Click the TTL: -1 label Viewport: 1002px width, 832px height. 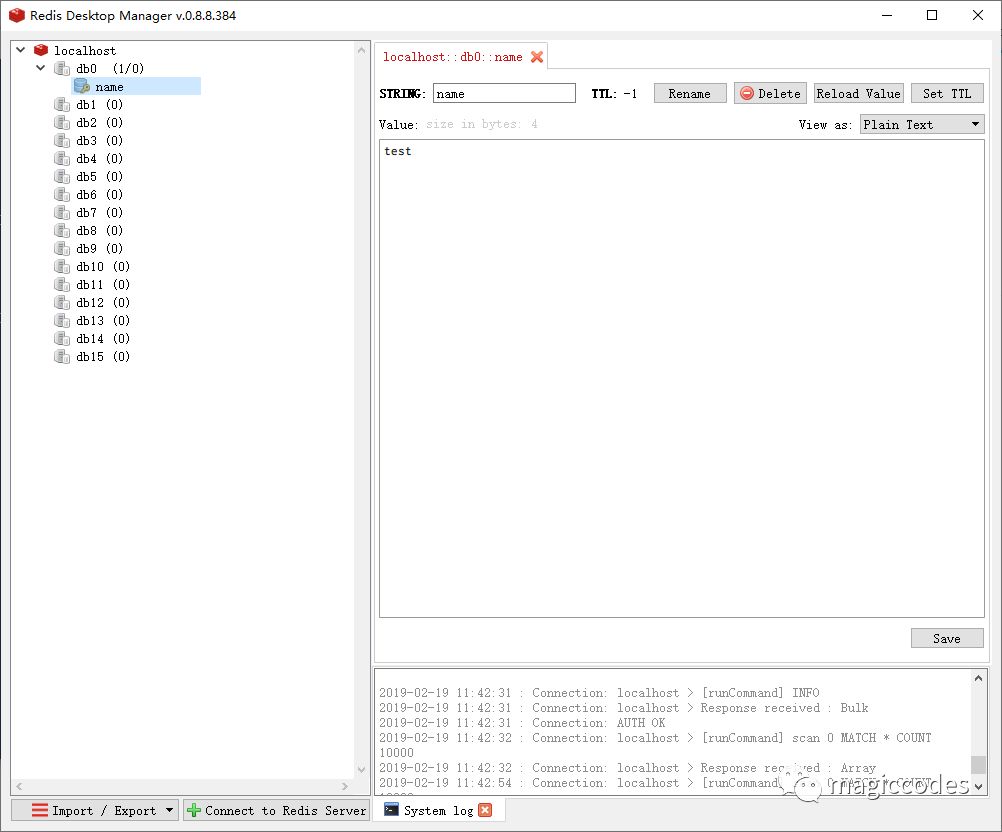pos(614,93)
